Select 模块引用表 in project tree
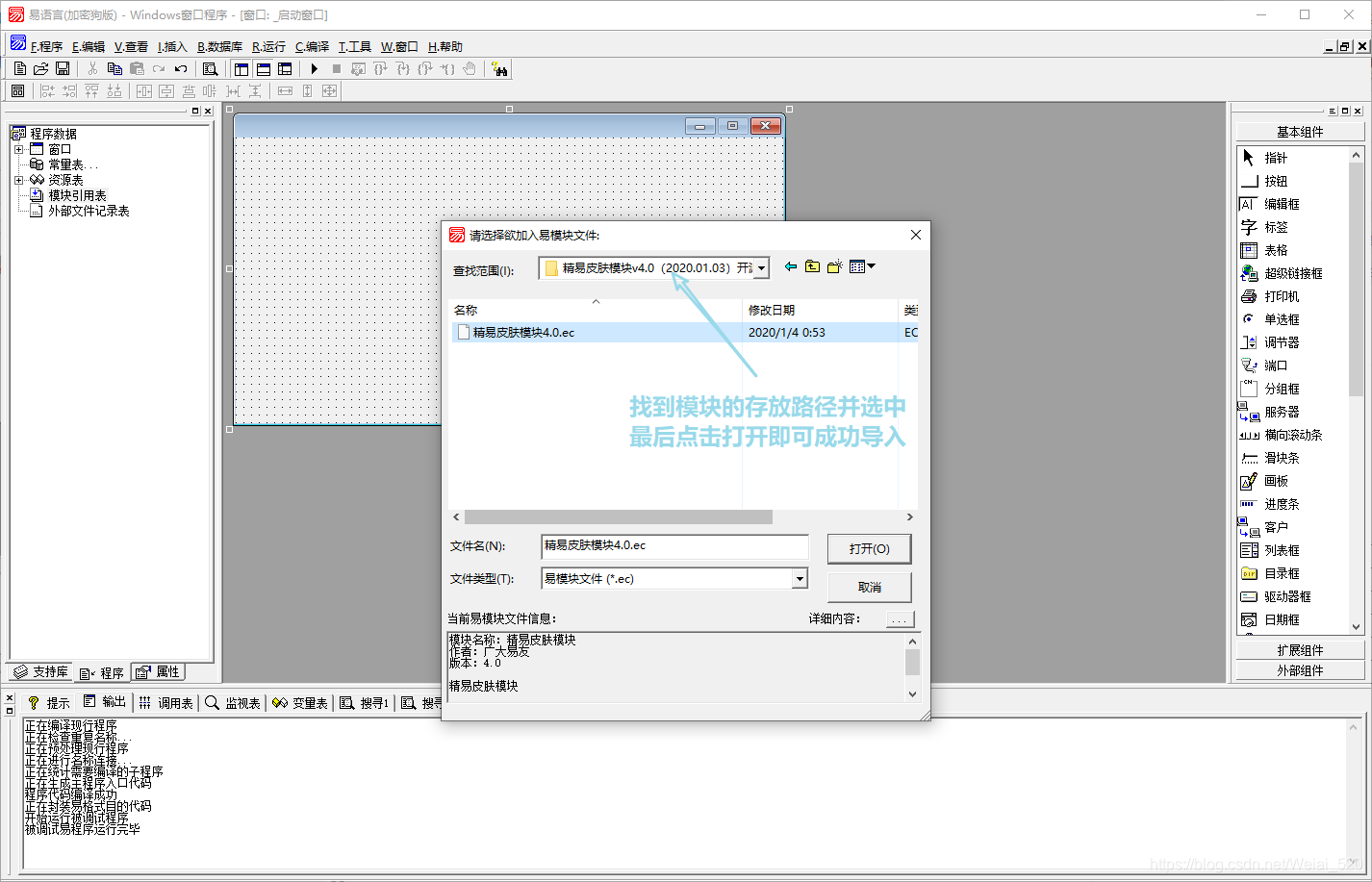Image resolution: width=1372 pixels, height=882 pixels. pyautogui.click(x=77, y=195)
